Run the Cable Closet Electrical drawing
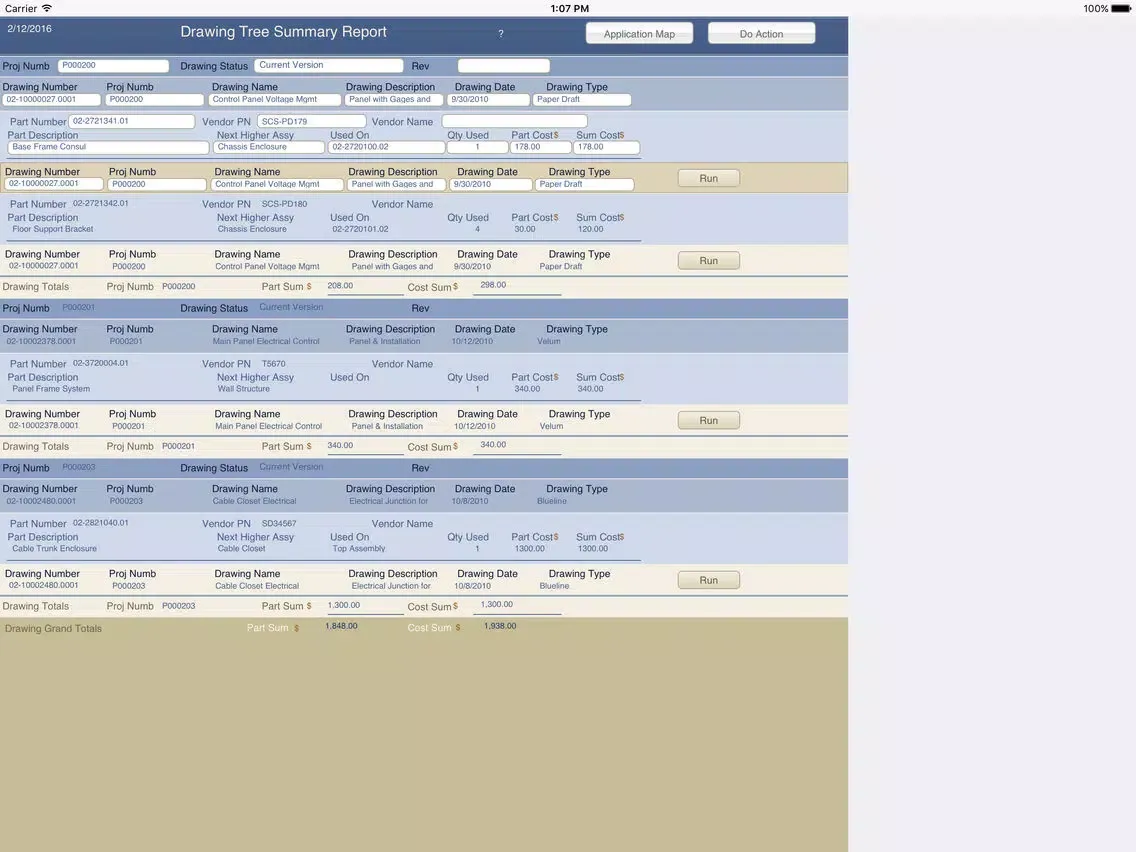 pyautogui.click(x=708, y=580)
